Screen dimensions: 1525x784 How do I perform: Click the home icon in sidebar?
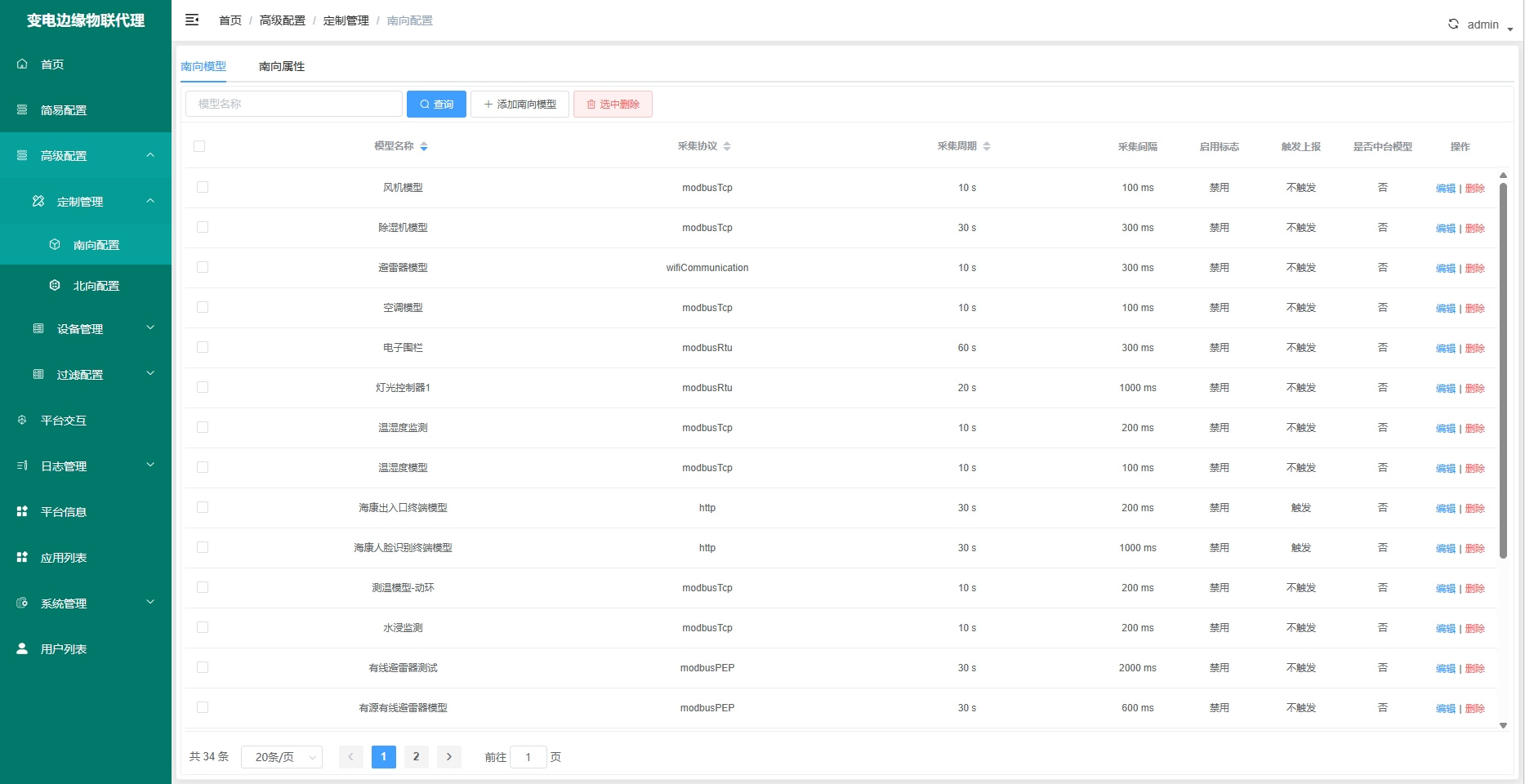(x=22, y=65)
